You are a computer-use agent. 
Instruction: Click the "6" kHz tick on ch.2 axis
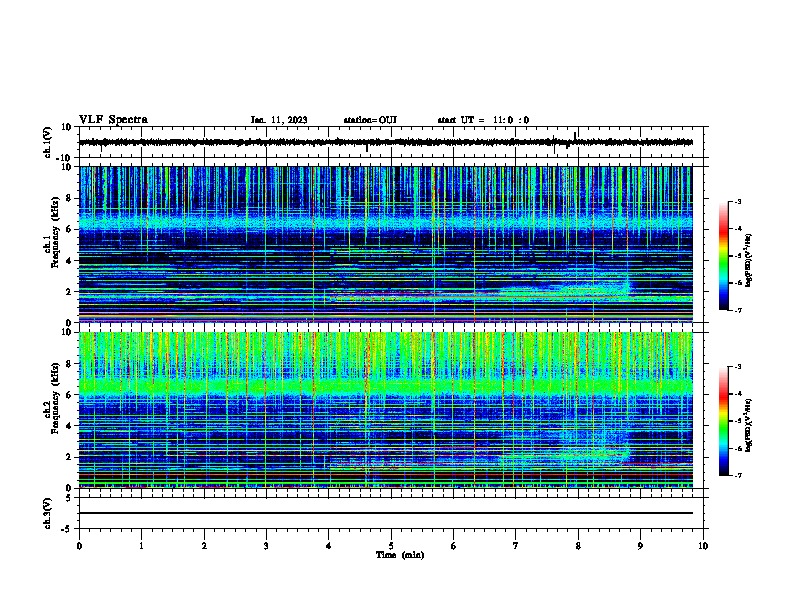(70, 395)
